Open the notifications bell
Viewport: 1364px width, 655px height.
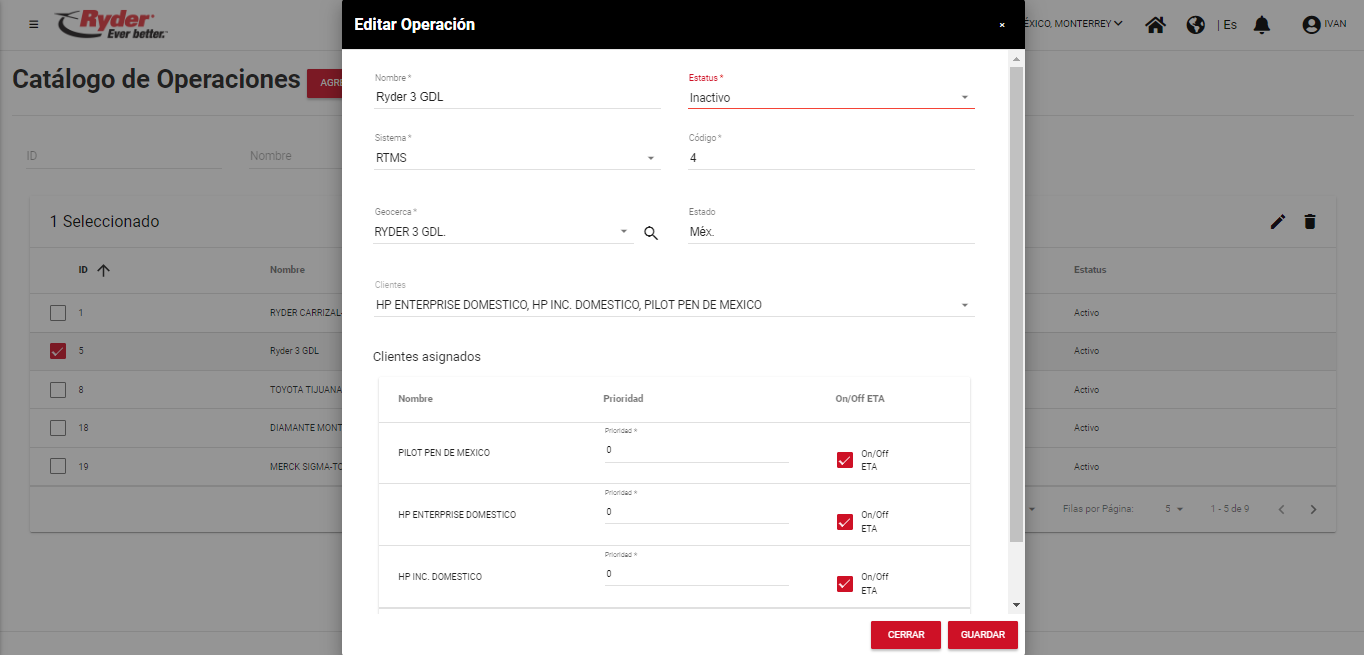point(1262,24)
